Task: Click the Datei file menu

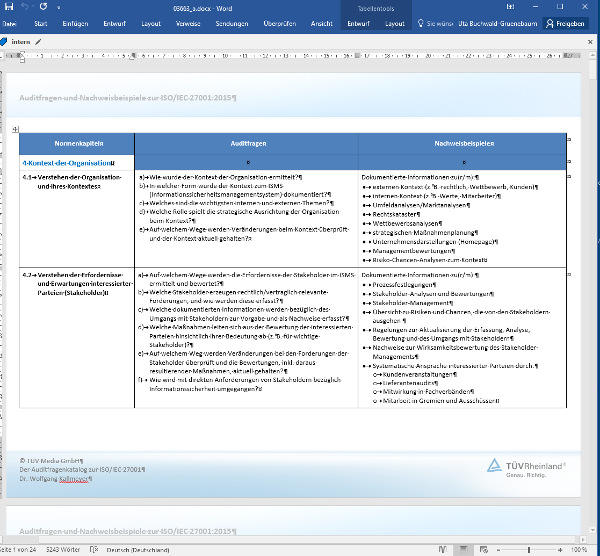Action: 9,21
